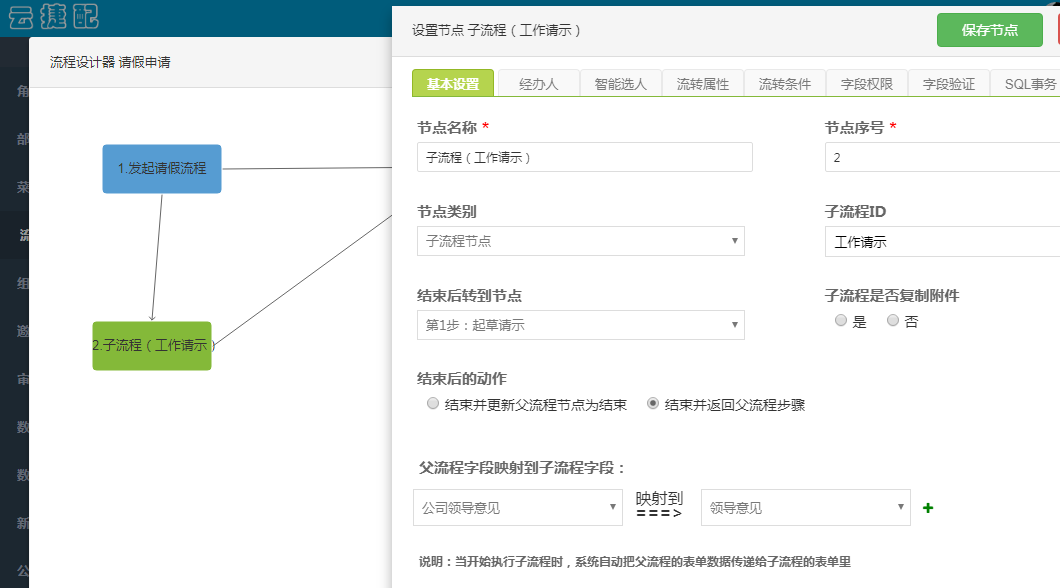Expand the 结束后转到节点 dropdown
The height and width of the screenshot is (588, 1060).
580,325
